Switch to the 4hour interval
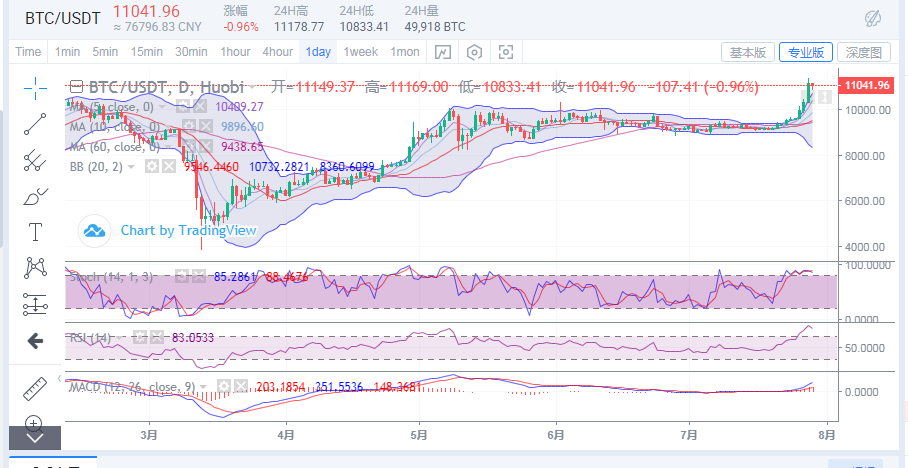This screenshot has width=908, height=468. pyautogui.click(x=277, y=52)
